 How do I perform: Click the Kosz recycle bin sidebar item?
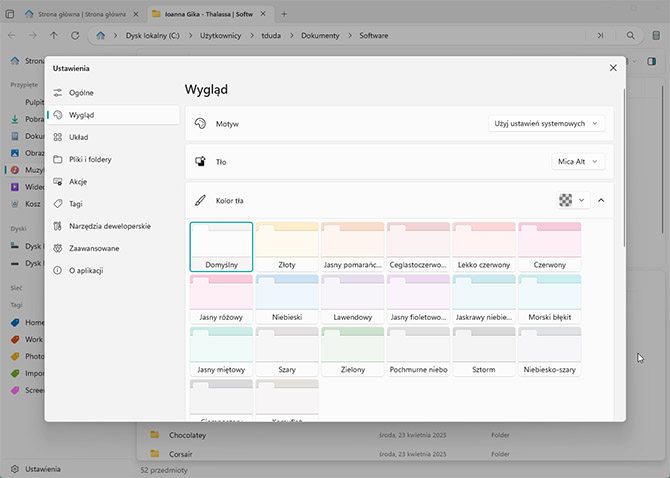coord(26,204)
